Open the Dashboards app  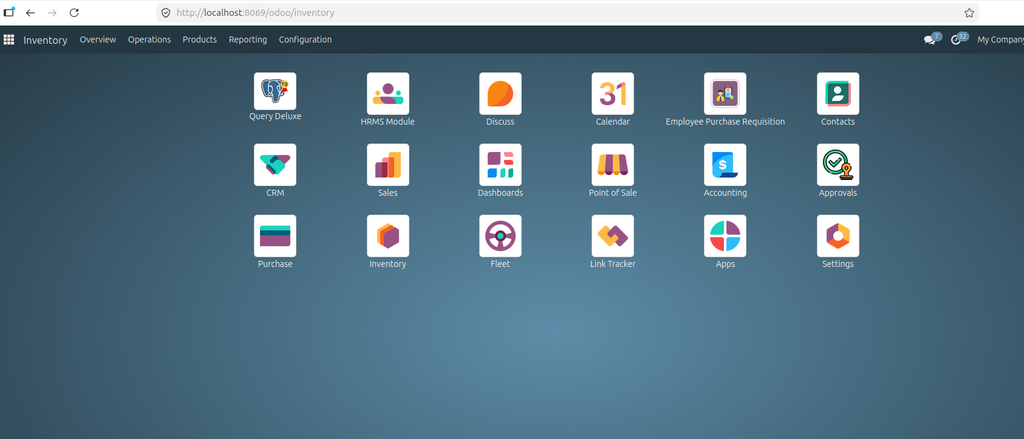(x=500, y=165)
